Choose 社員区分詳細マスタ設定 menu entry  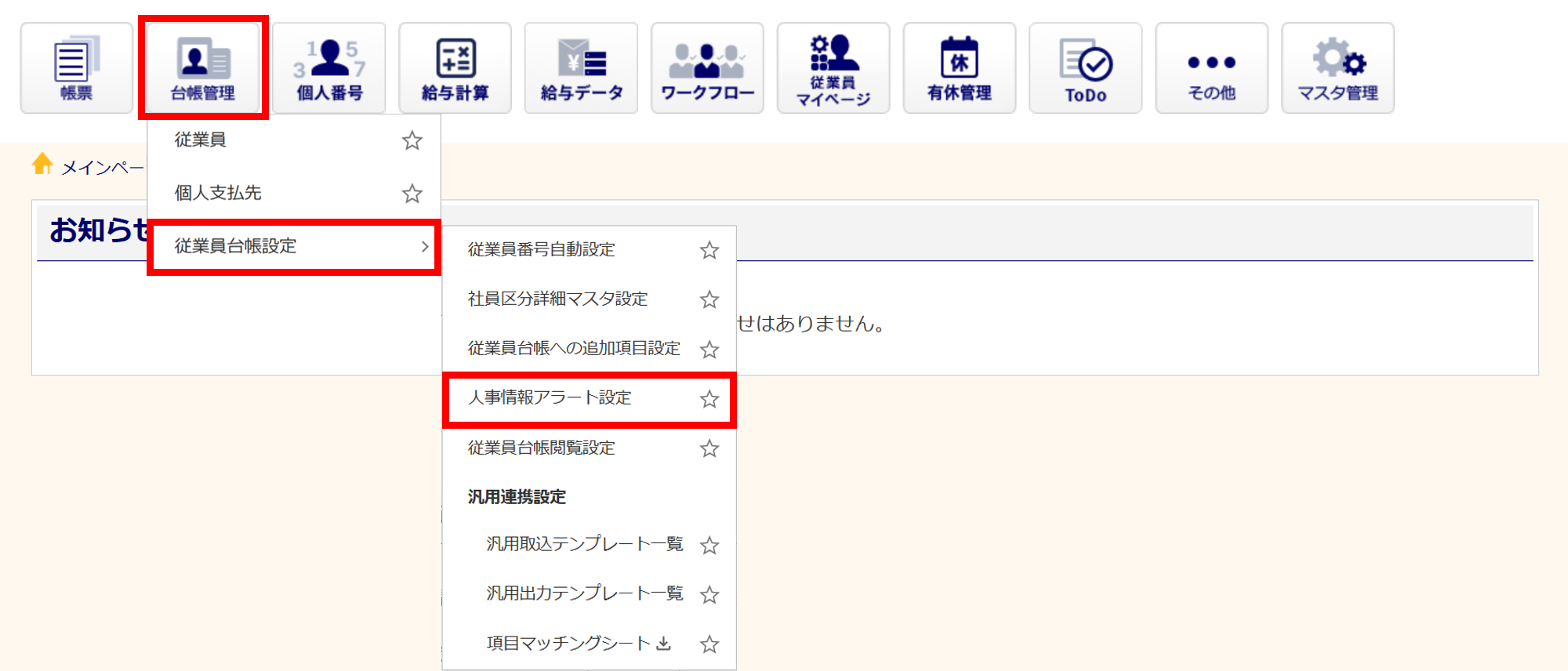pyautogui.click(x=557, y=299)
